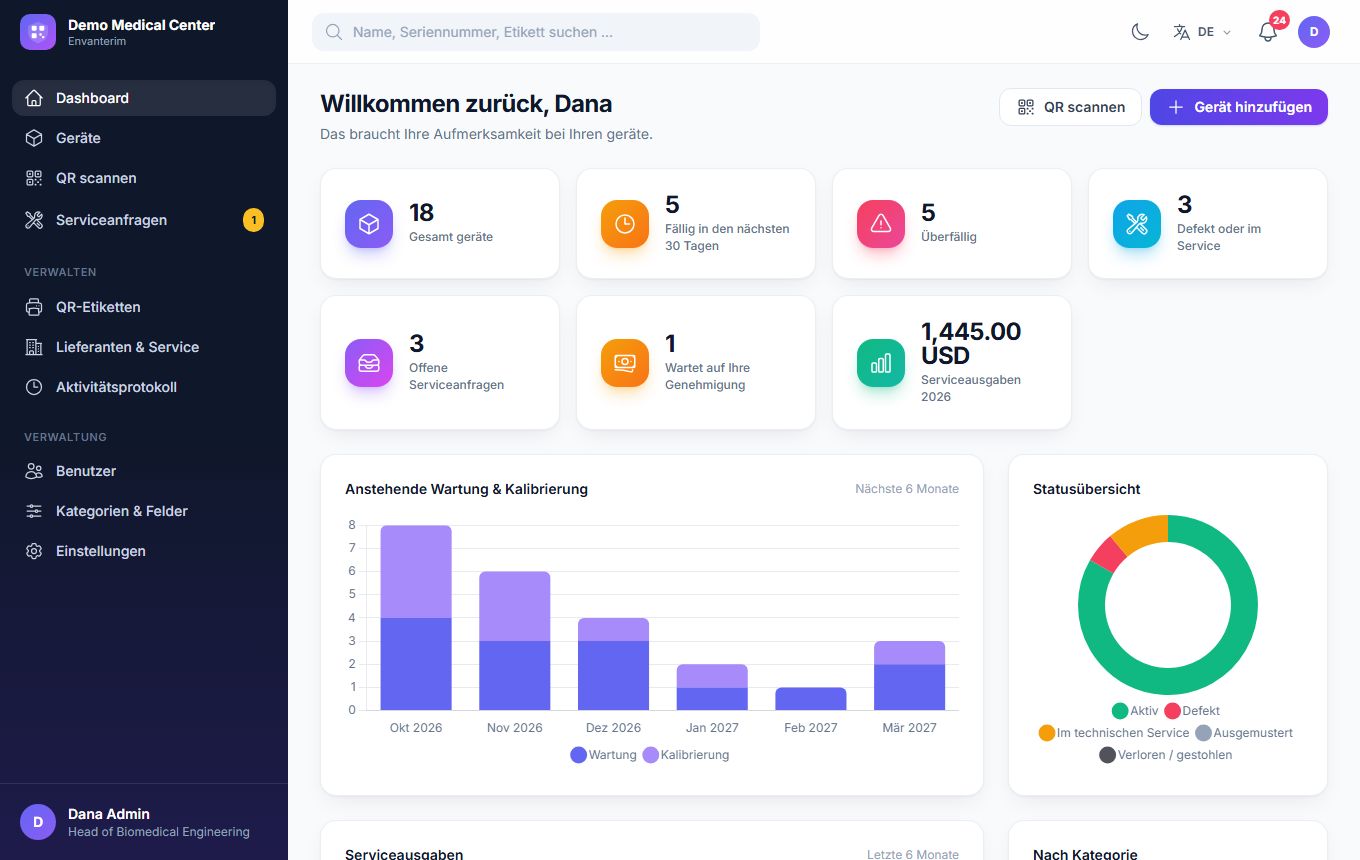Click the Gerät hinzufügen button

(1239, 107)
